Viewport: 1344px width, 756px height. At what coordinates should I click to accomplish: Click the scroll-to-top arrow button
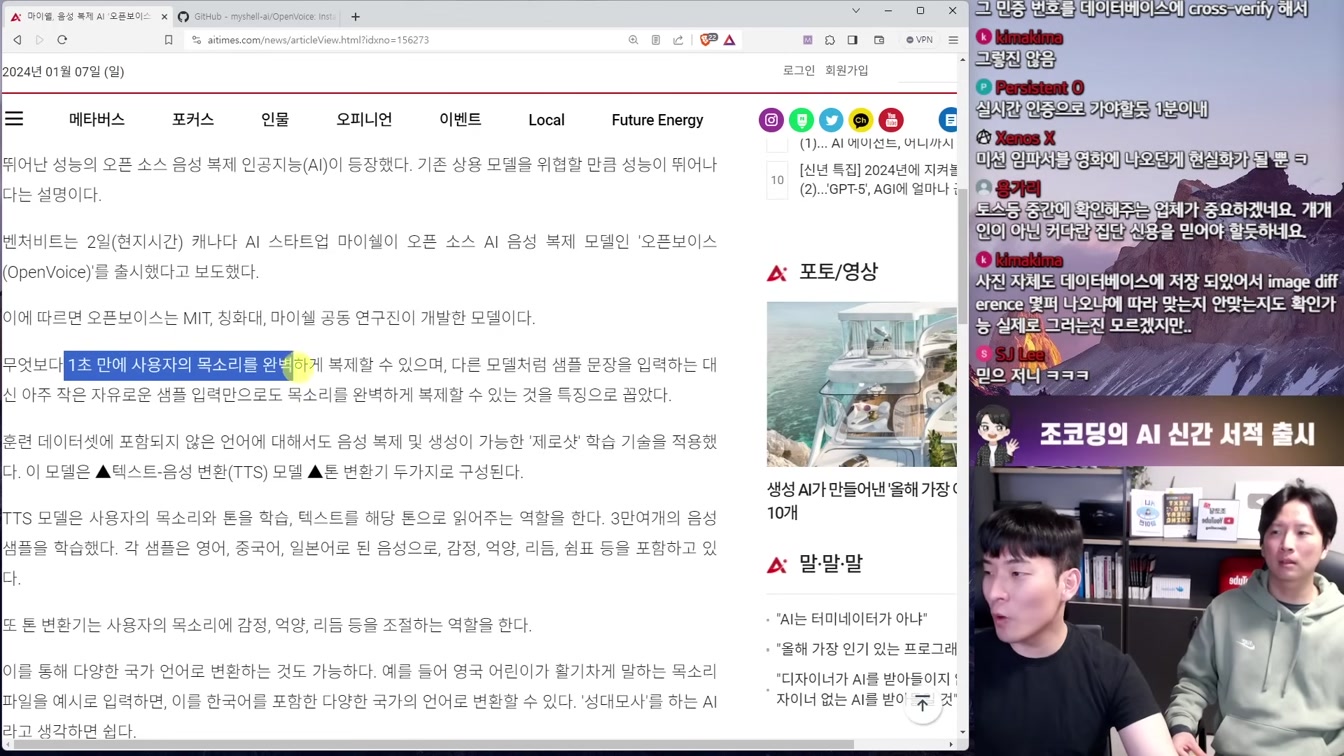pyautogui.click(x=923, y=704)
